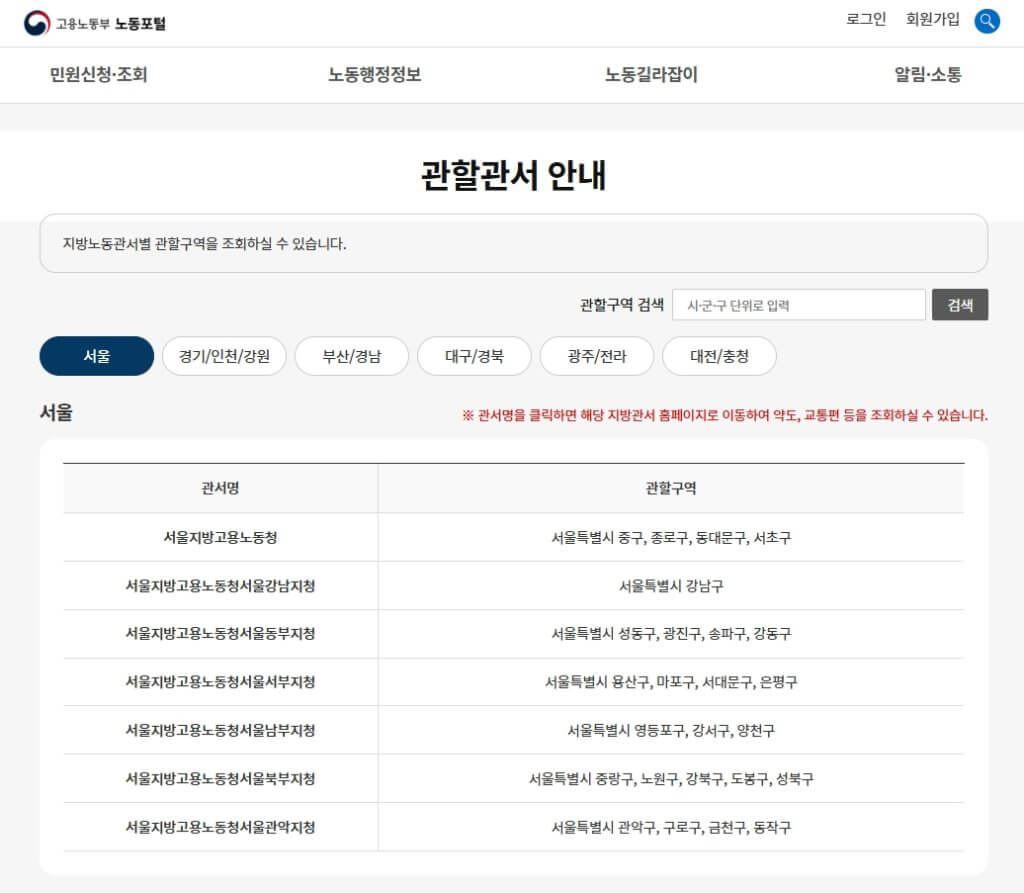Open the blue search magnifier icon

tap(987, 21)
